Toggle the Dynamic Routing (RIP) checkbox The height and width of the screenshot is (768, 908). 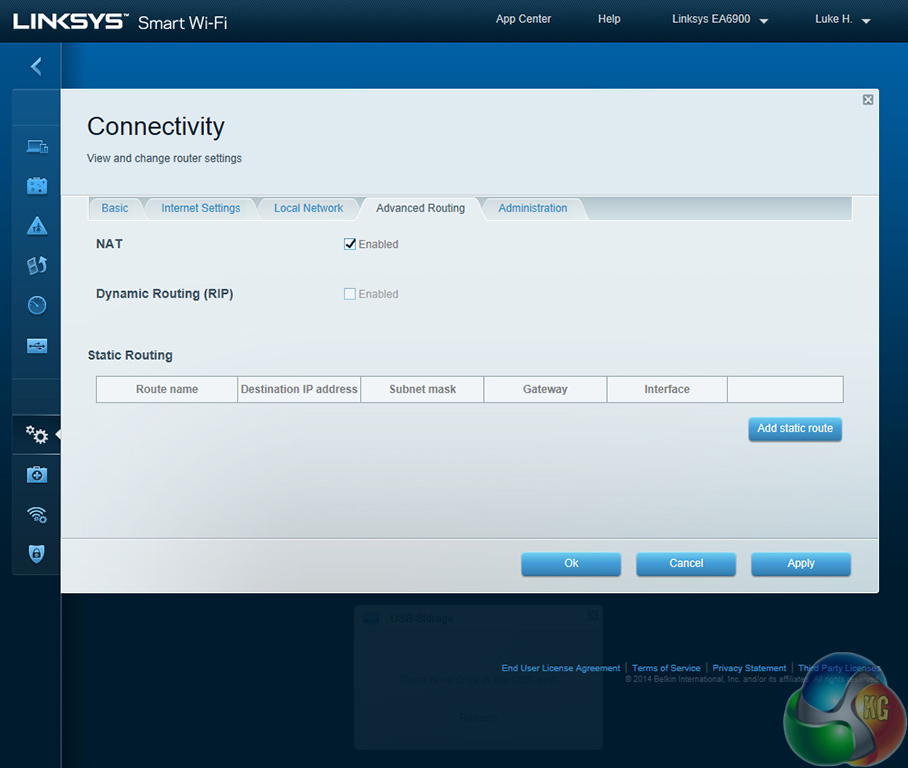point(350,294)
